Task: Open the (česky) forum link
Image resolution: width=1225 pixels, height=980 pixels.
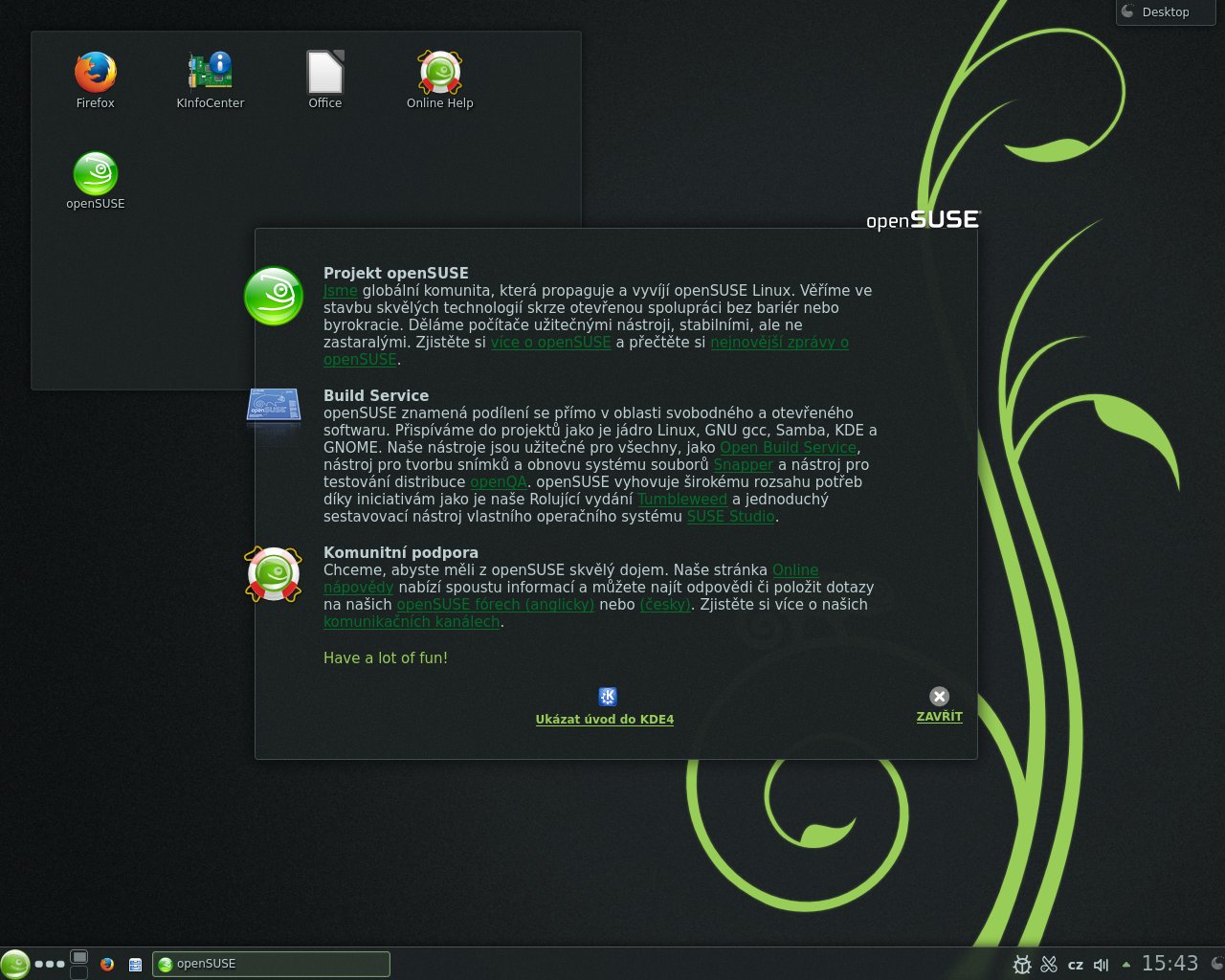Action: coord(665,605)
